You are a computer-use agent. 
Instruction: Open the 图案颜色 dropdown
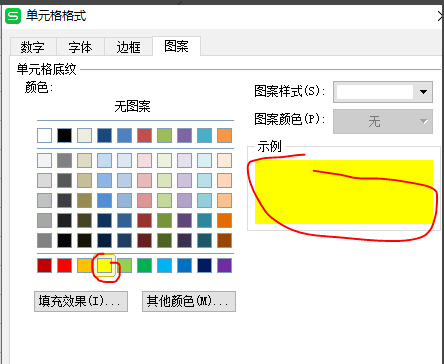click(383, 121)
